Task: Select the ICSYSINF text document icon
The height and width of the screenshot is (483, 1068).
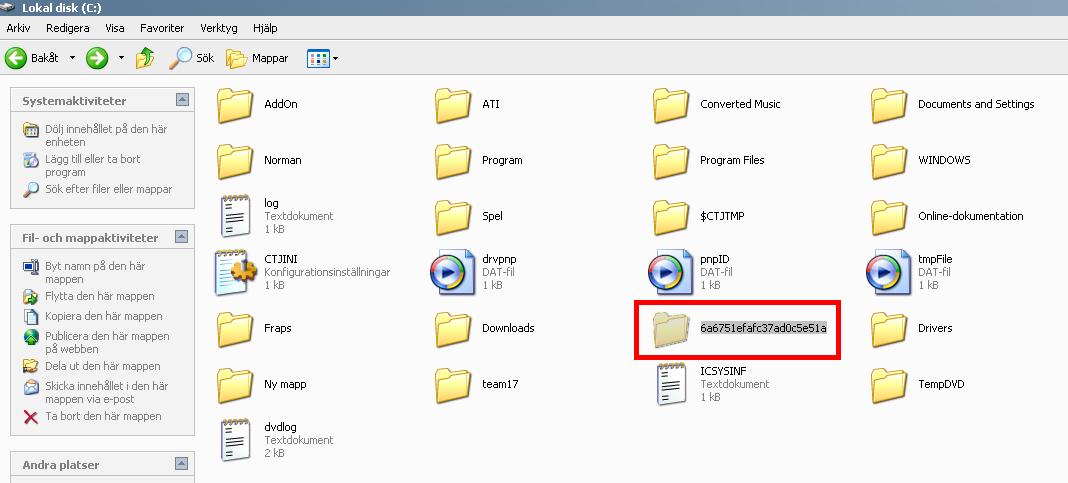Action: pos(672,384)
